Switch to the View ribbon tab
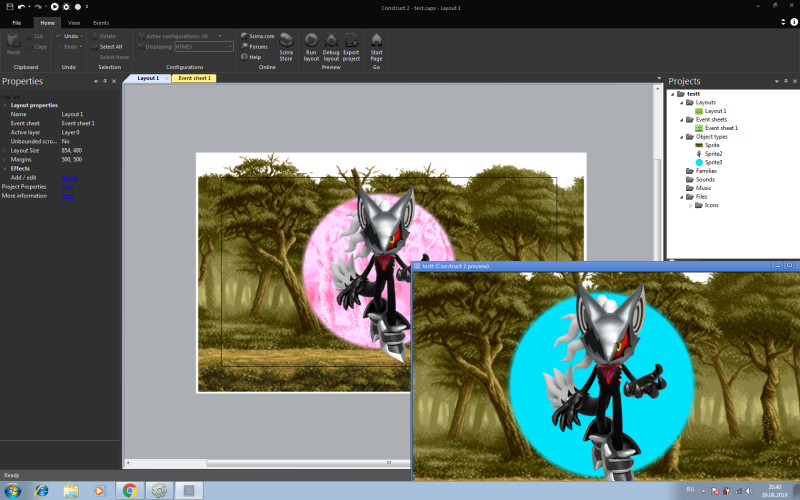This screenshot has height=500, width=800. pyautogui.click(x=74, y=23)
